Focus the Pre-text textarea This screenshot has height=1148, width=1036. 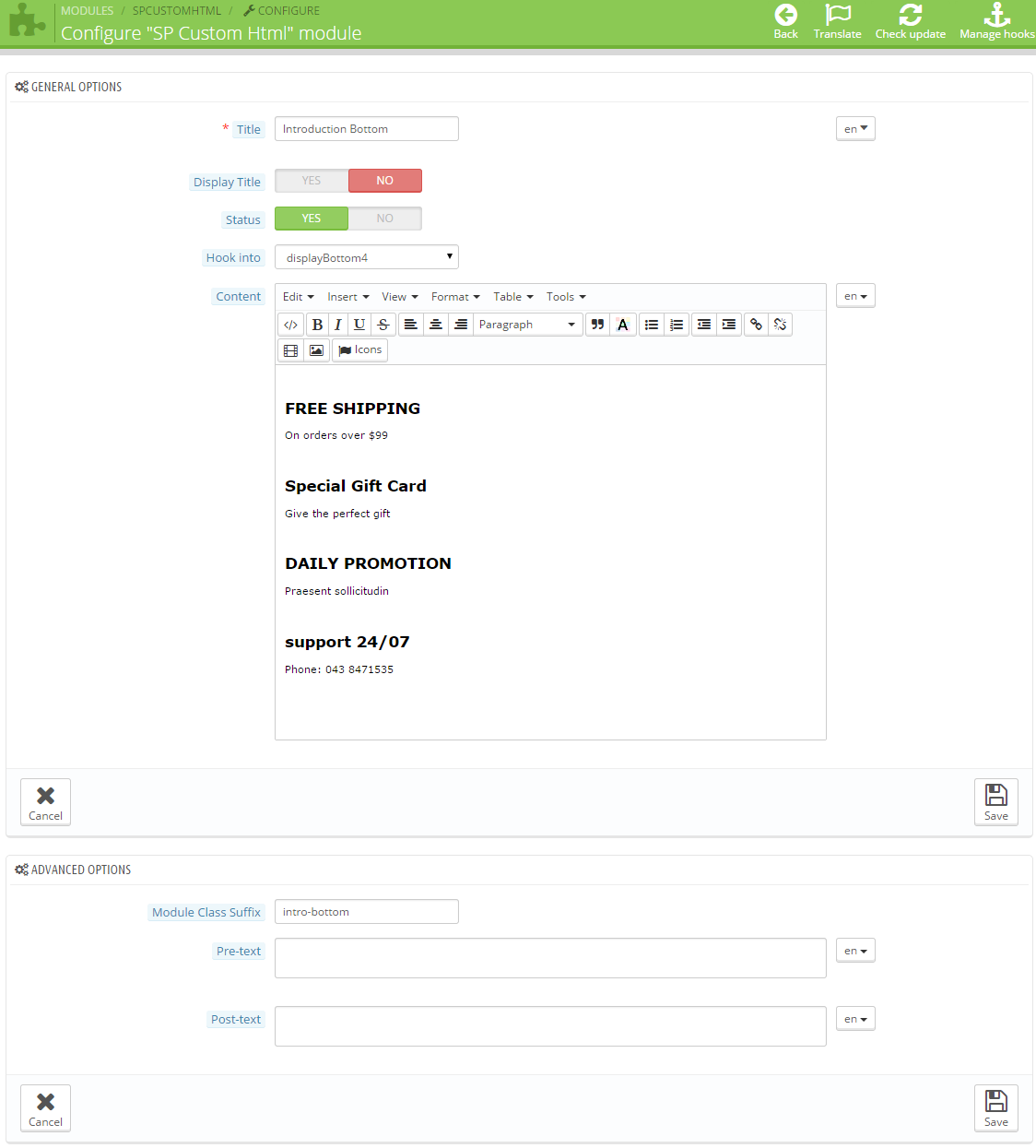point(550,958)
